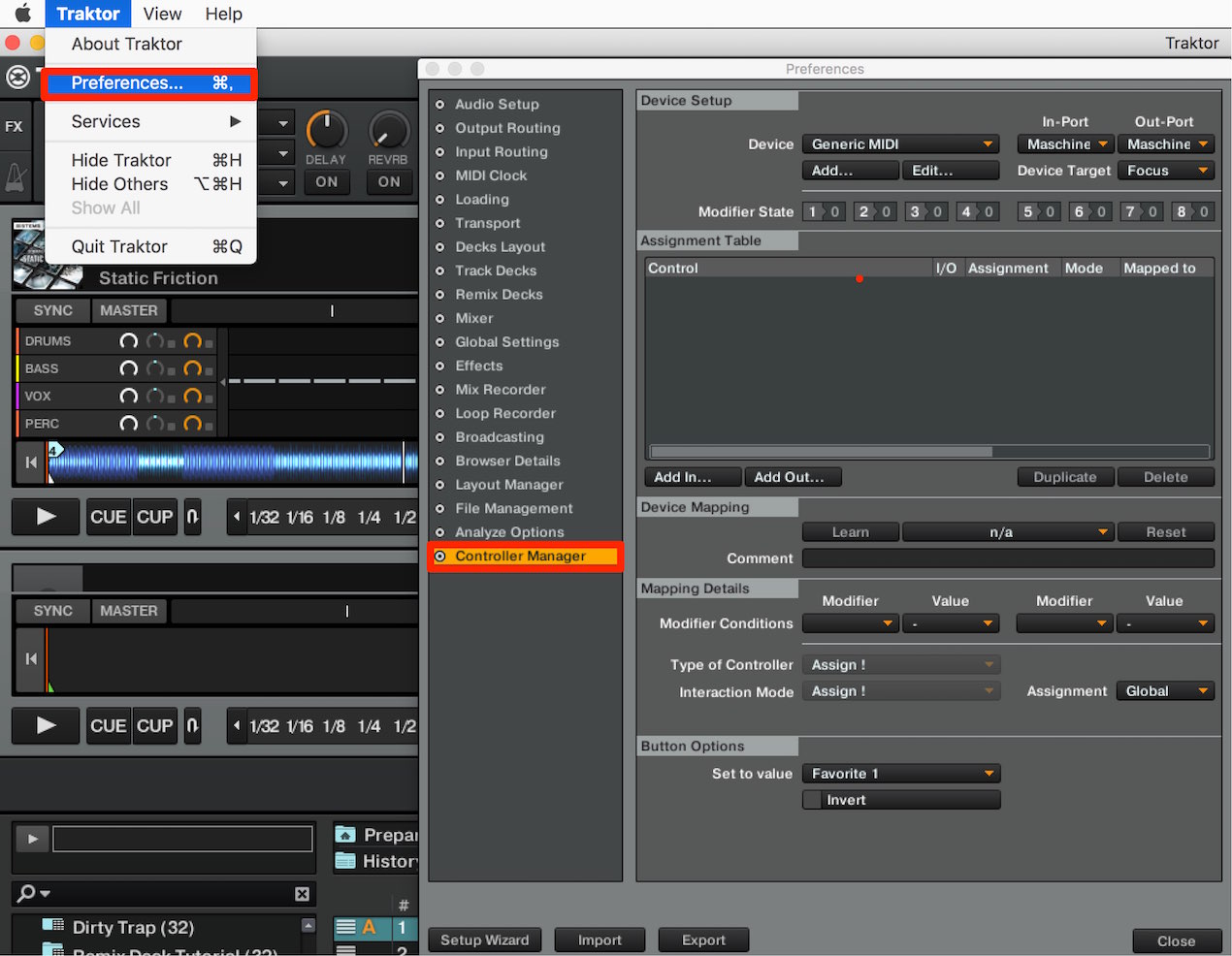Open the n/a device mapping dropdown
Image resolution: width=1232 pixels, height=956 pixels.
pyautogui.click(x=1008, y=532)
